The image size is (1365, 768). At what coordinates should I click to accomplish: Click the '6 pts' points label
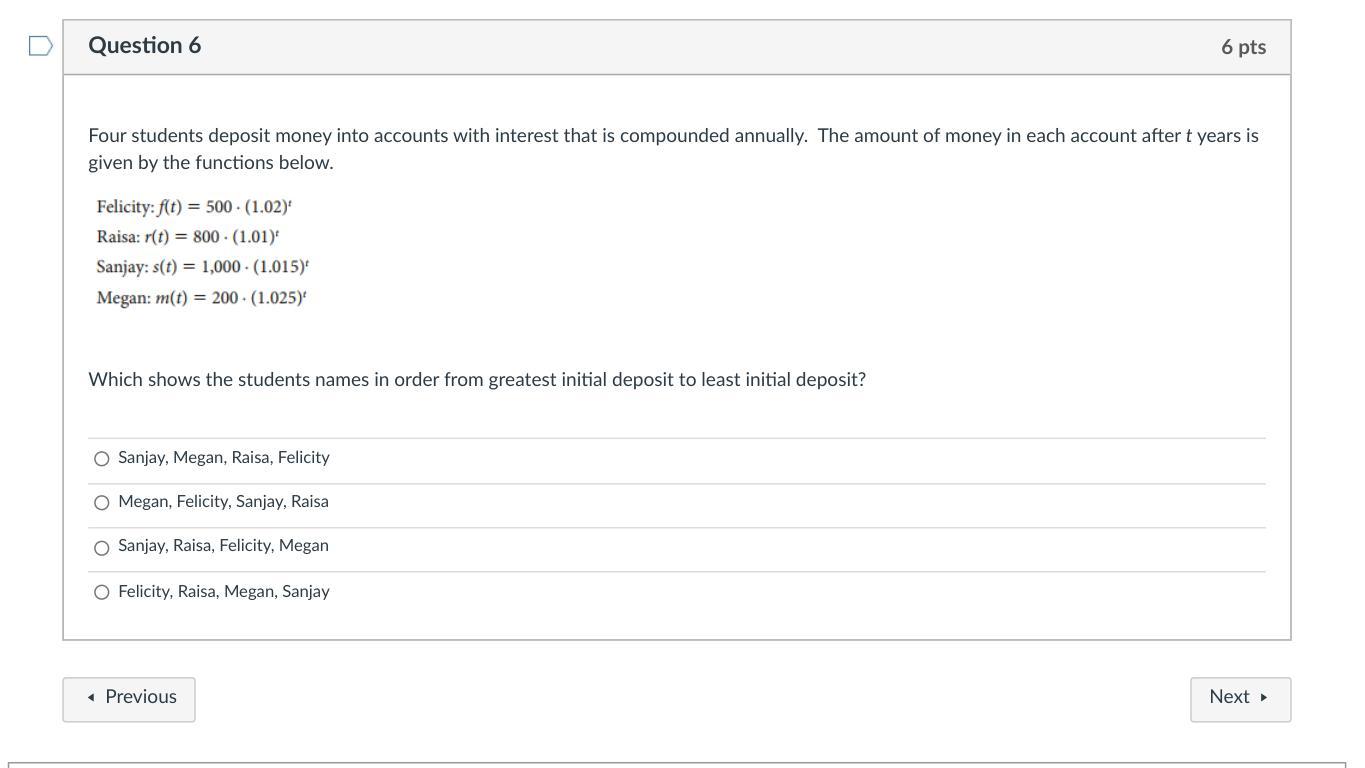point(1243,47)
